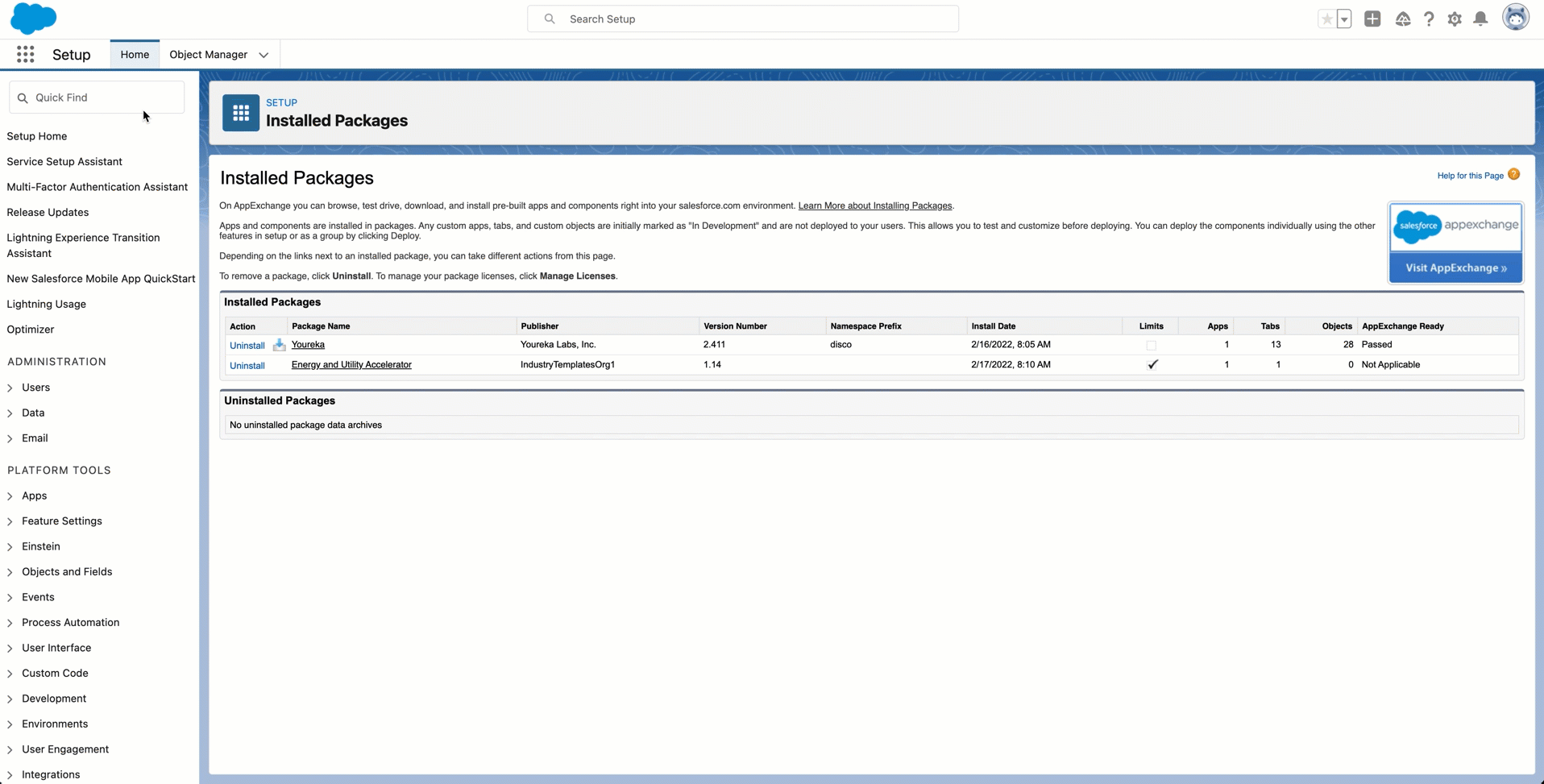Expand the Development section
Viewport: 1544px width, 784px height.
[10, 699]
